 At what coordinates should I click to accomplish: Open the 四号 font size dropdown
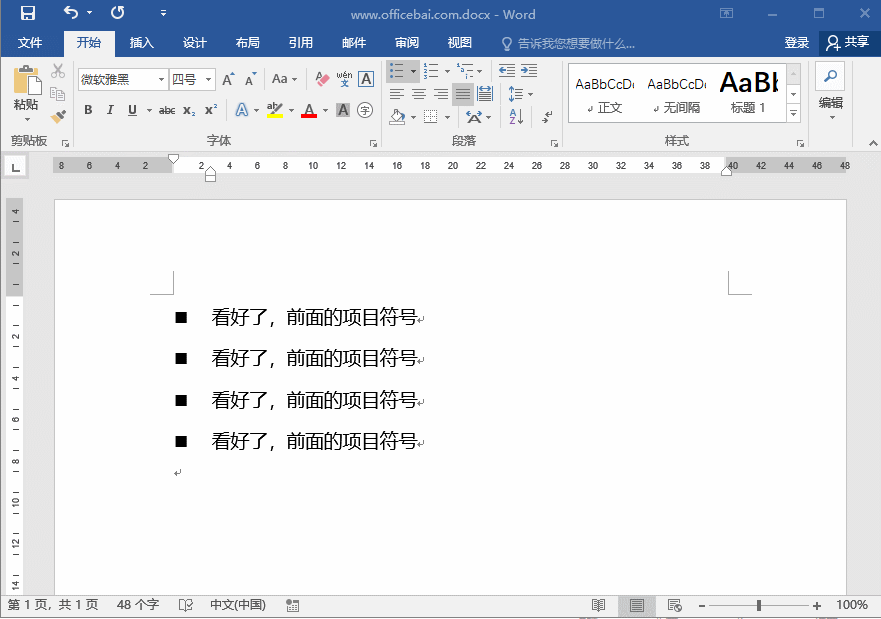208,80
